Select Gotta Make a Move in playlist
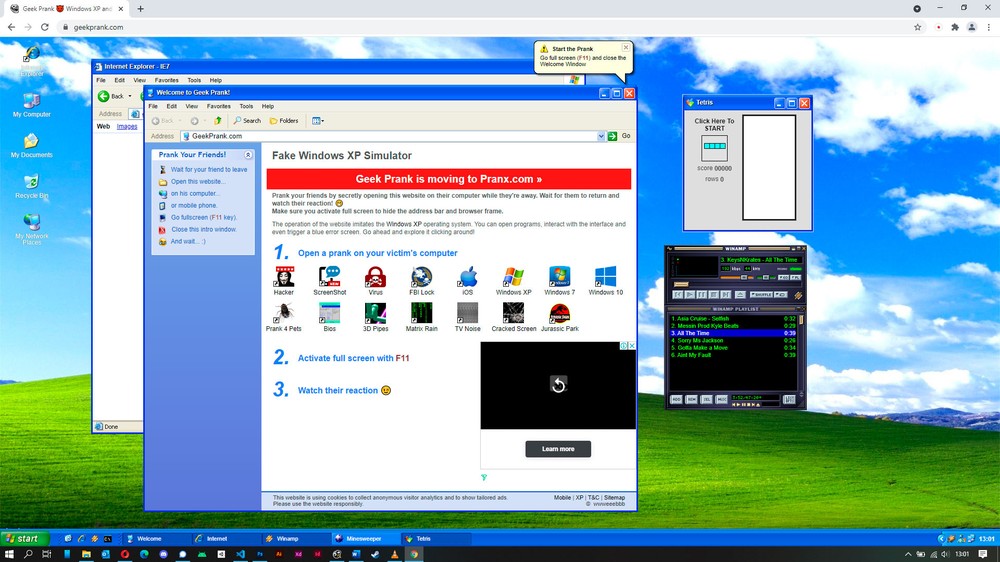1000x562 pixels. [733, 348]
